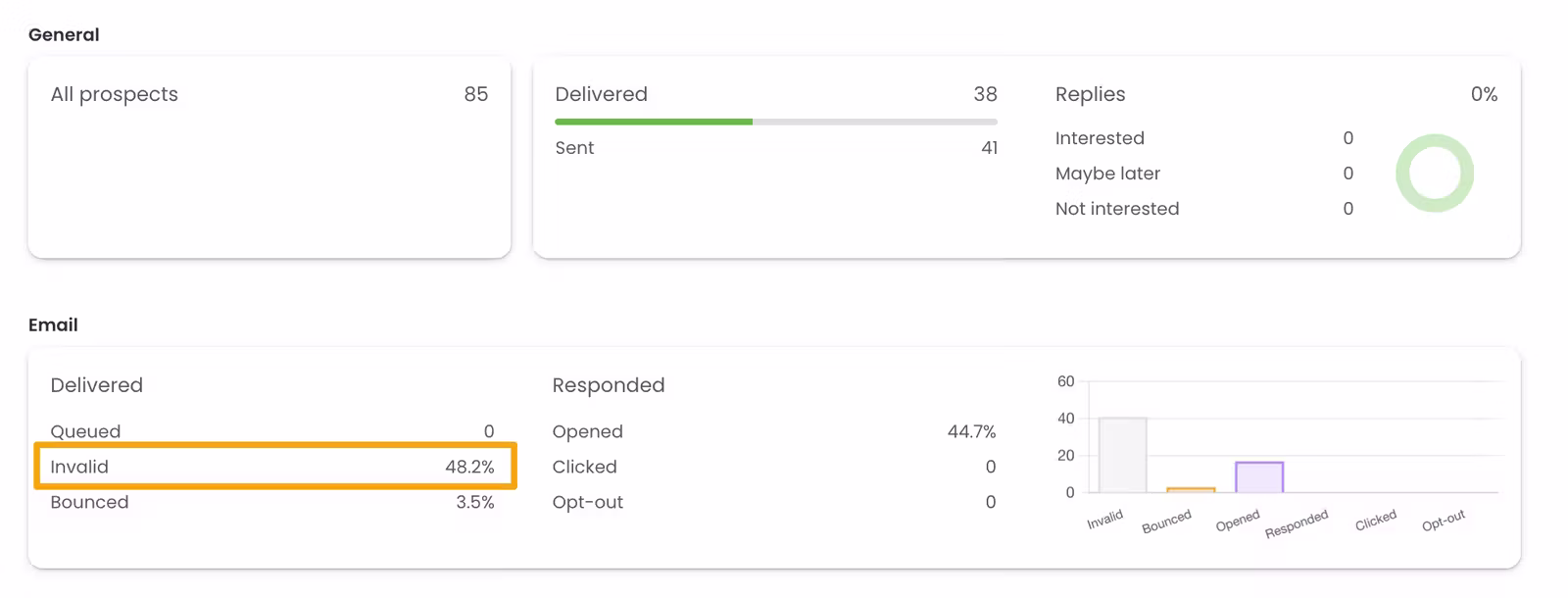Click the Replies 0% value

point(1484,94)
